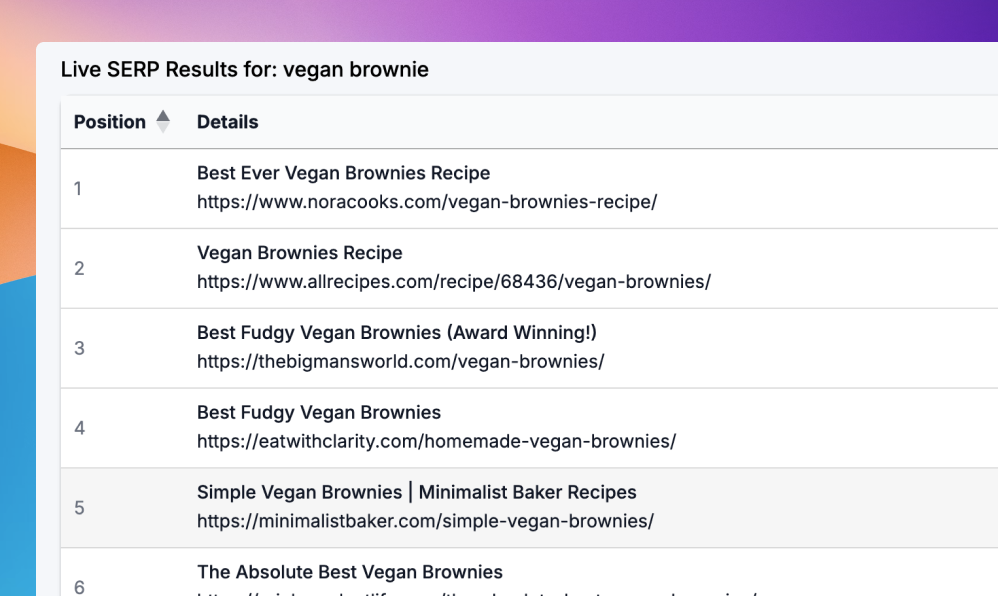Screen dimensions: 998x596
Task: Select the position 3 cell
Action: [x=79, y=348]
